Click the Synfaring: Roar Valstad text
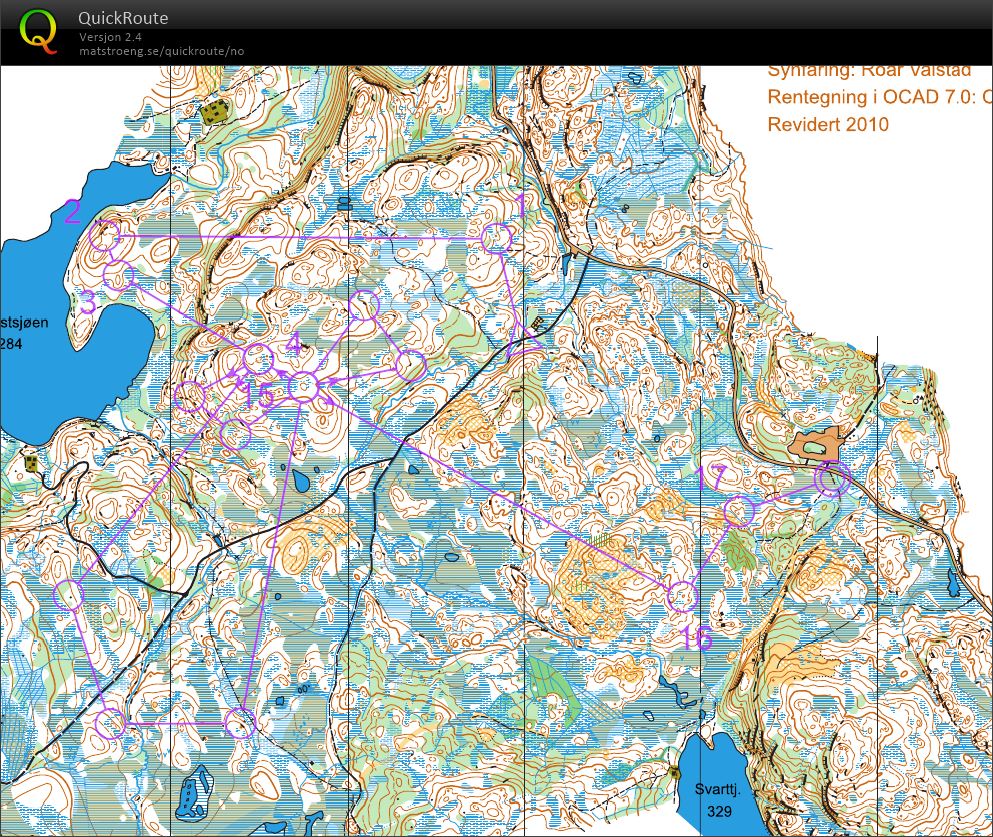The image size is (993, 837). [x=869, y=72]
